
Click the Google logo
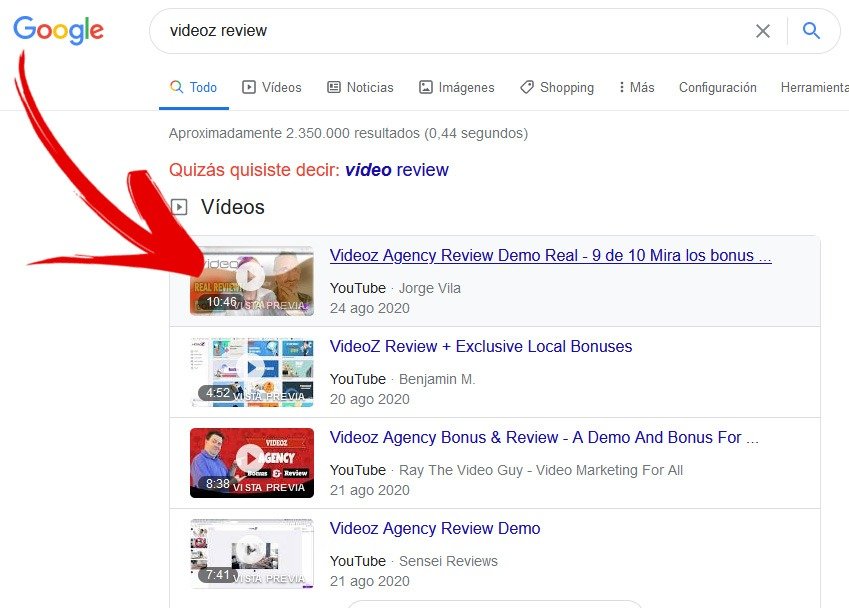58,30
